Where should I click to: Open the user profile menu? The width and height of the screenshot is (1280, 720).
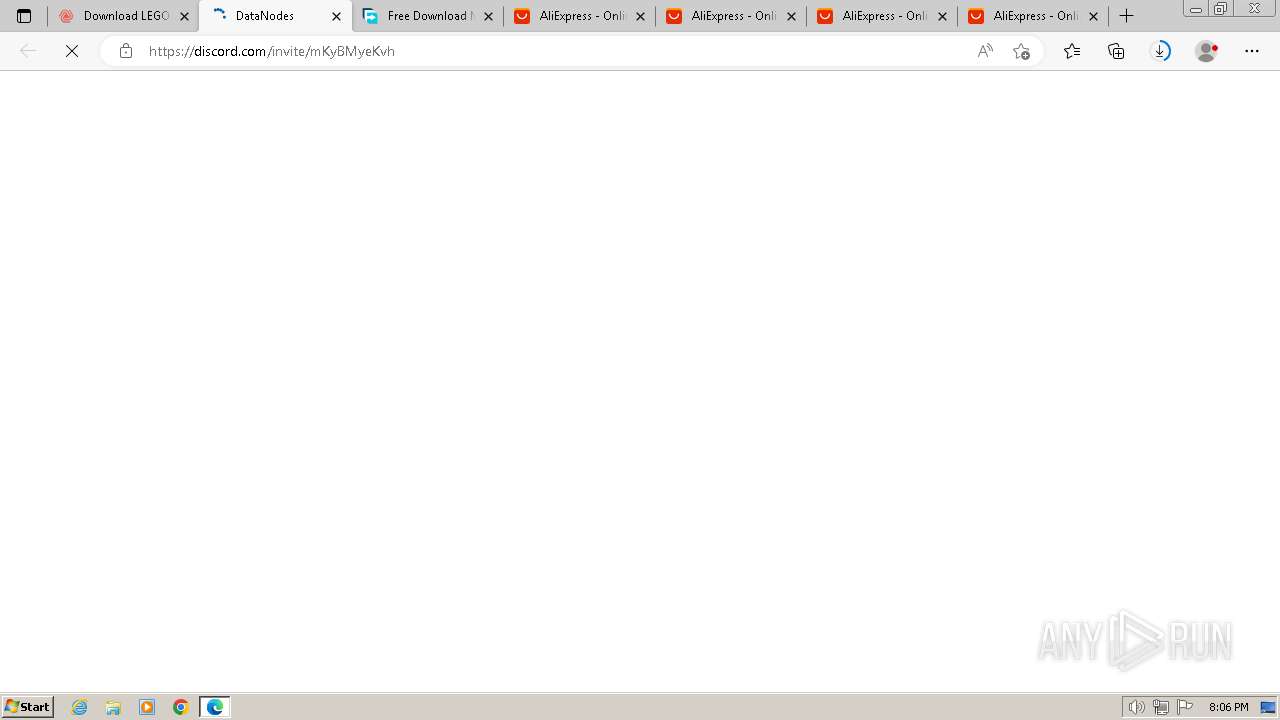click(1207, 51)
